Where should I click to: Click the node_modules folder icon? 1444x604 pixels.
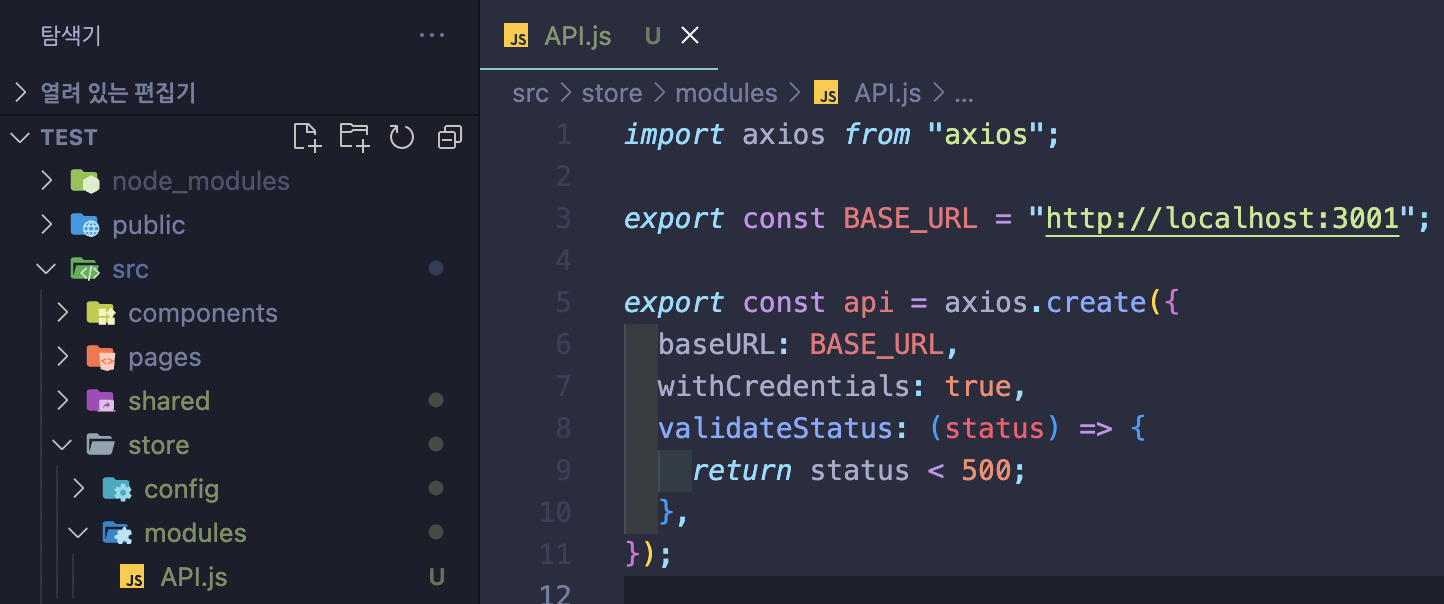(x=85, y=181)
